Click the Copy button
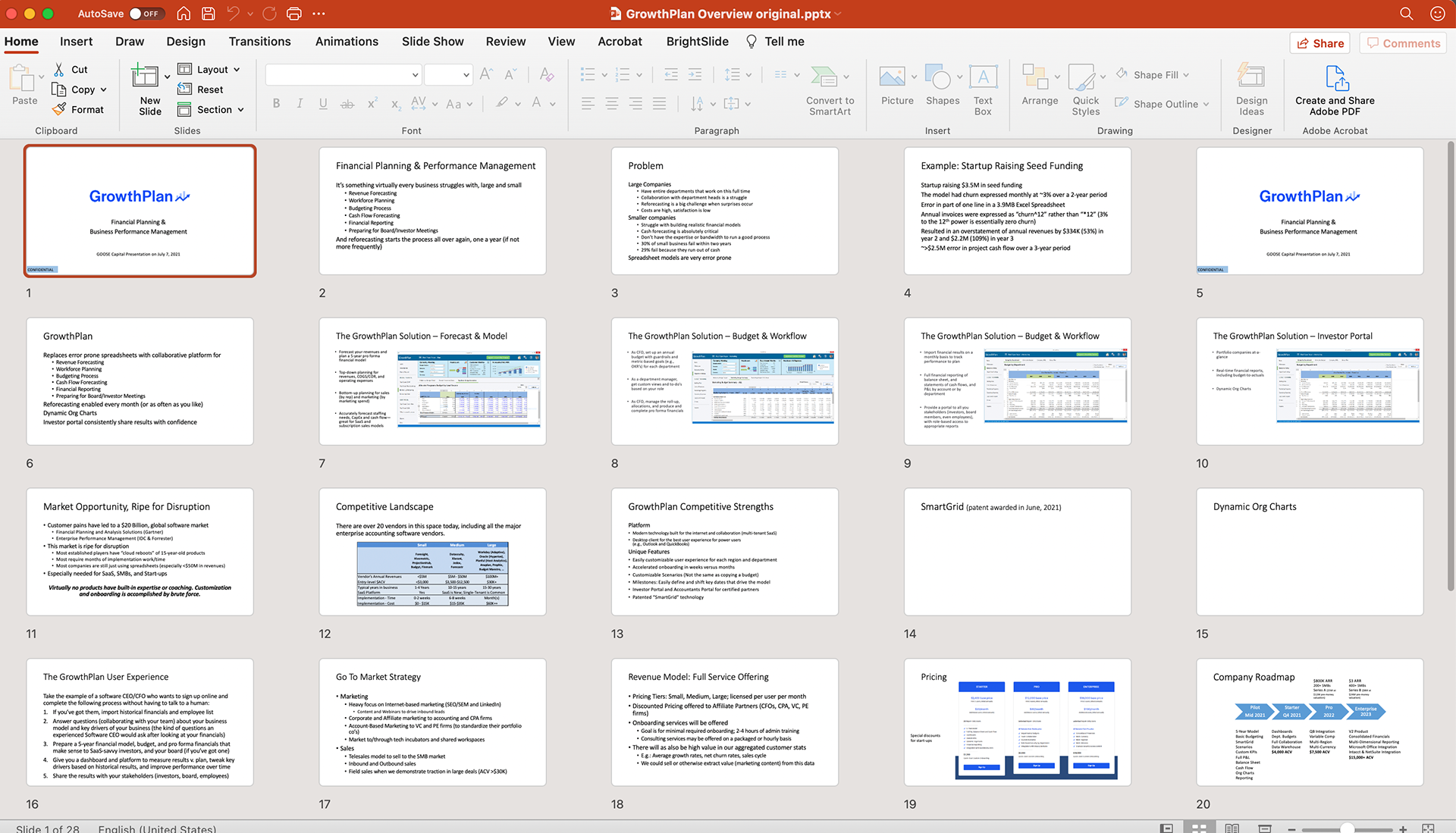Image resolution: width=1456 pixels, height=833 pixels. (74, 89)
